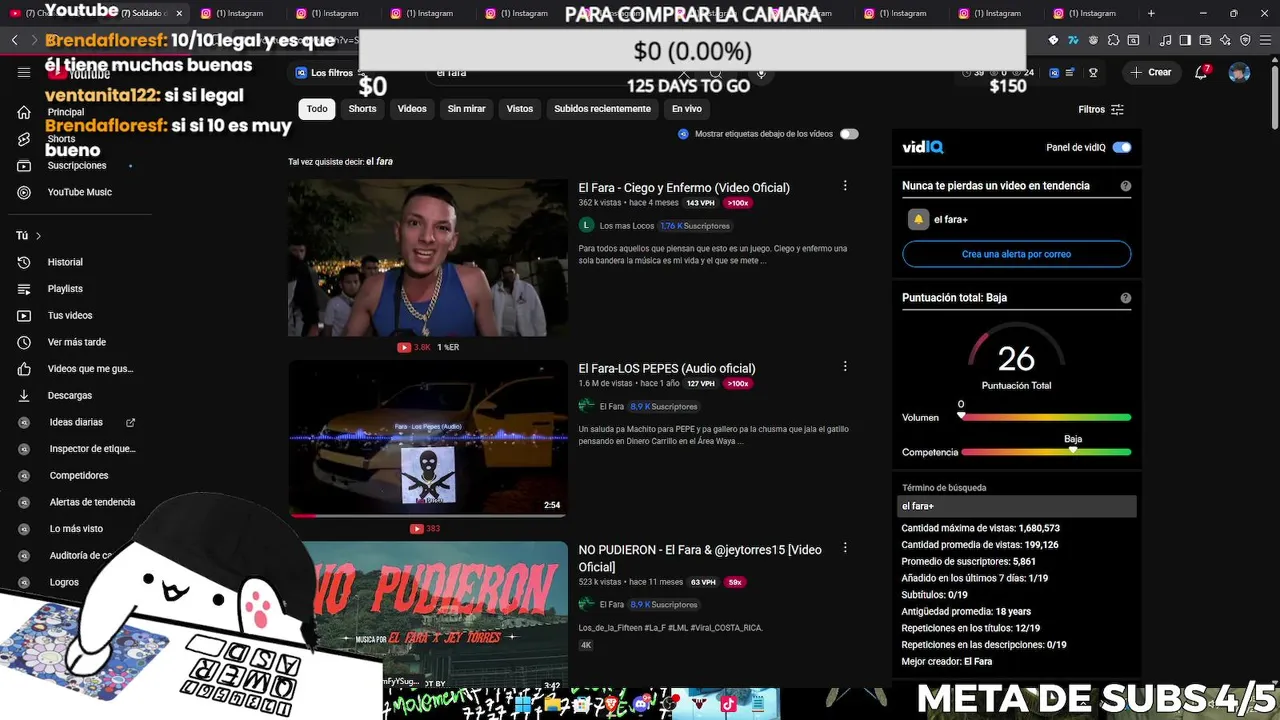This screenshot has height=720, width=1280.
Task: Open Los mas Locos channel avatar
Action: 587,225
